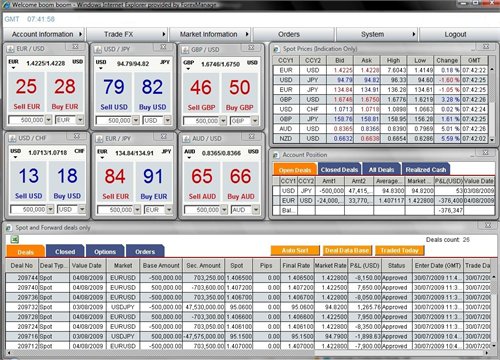Close the USD / CHF rate panel
Viewport: 500px width, 360px height.
point(76,136)
